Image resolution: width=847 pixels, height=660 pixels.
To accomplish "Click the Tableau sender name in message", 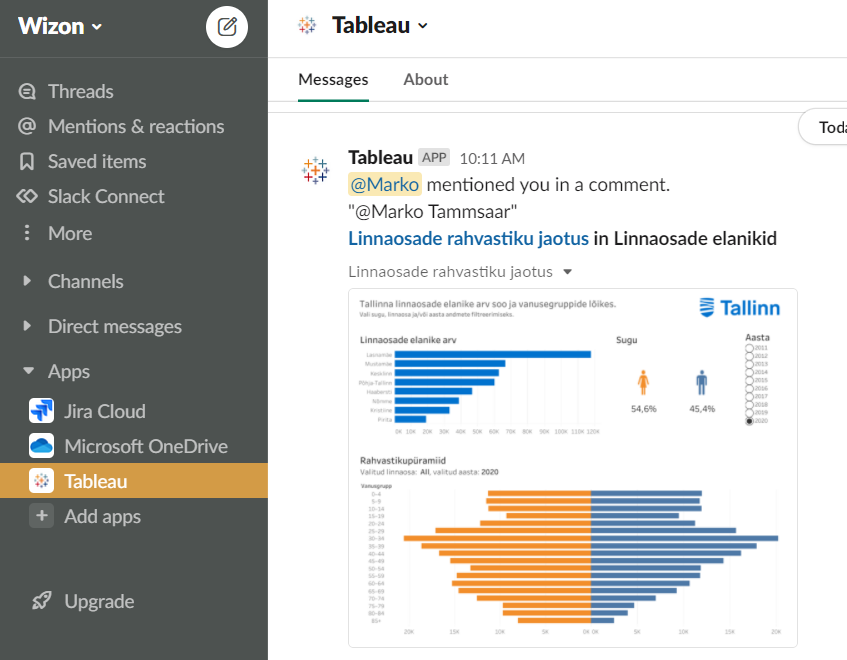I will coord(380,157).
